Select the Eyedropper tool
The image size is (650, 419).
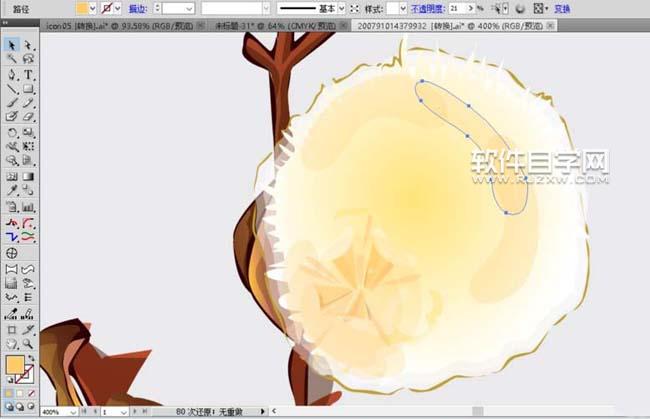coord(12,191)
